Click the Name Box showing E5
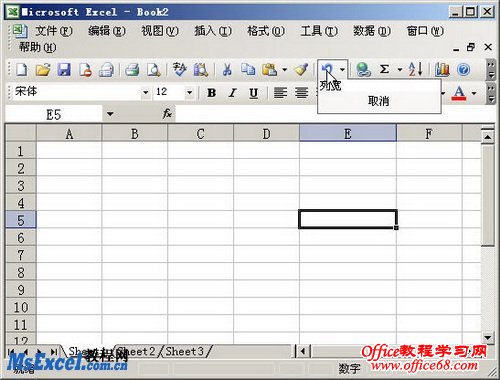Viewport: 500px width, 380px height. 53,114
